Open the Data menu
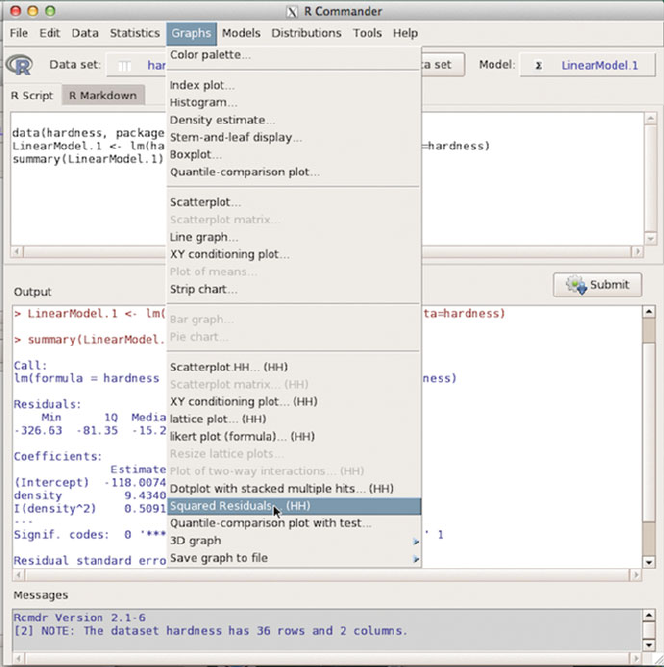Image resolution: width=664 pixels, height=667 pixels. [85, 33]
